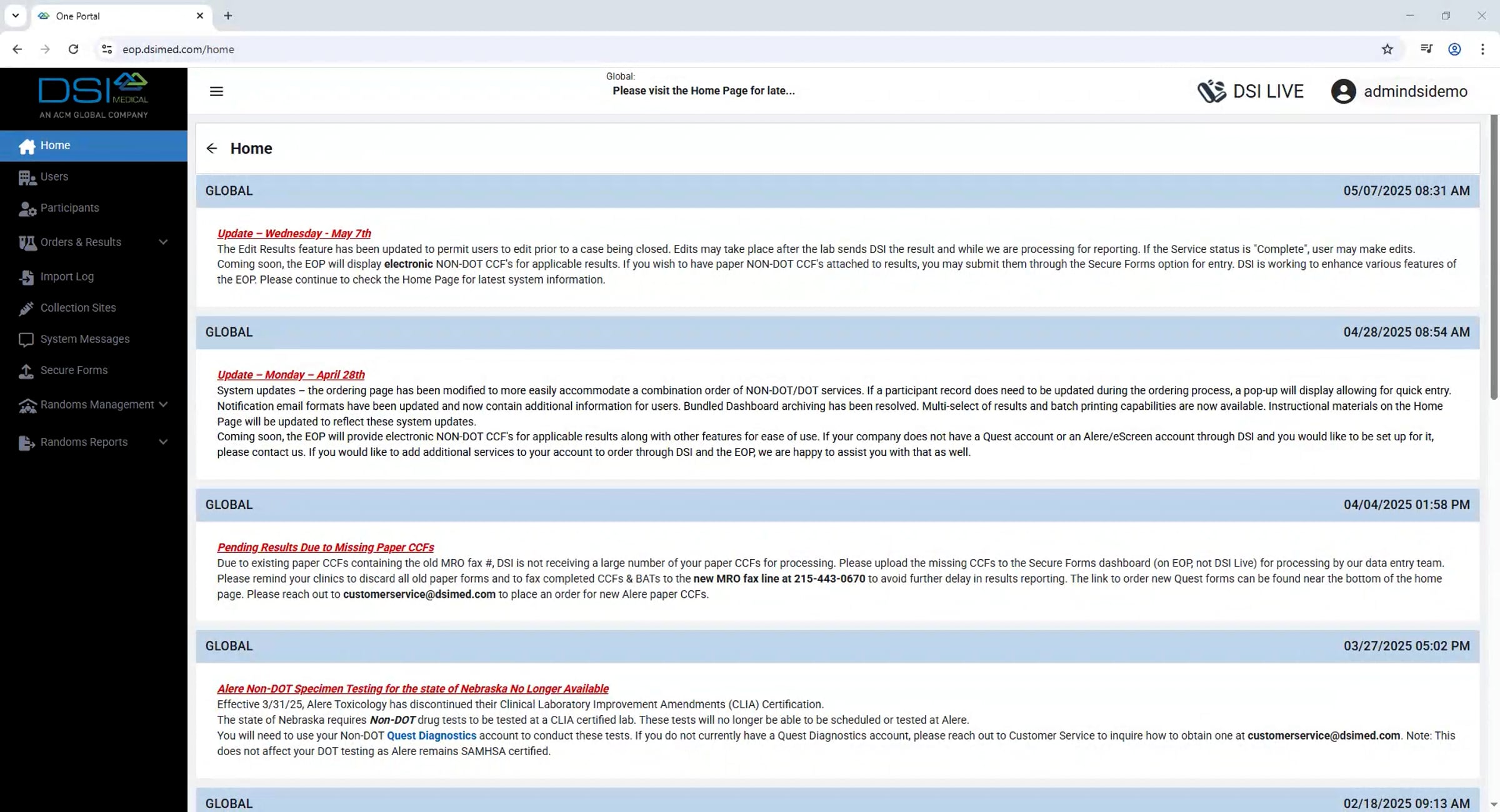Expand the Randoms Management chevron
The height and width of the screenshot is (812, 1500).
(163, 404)
